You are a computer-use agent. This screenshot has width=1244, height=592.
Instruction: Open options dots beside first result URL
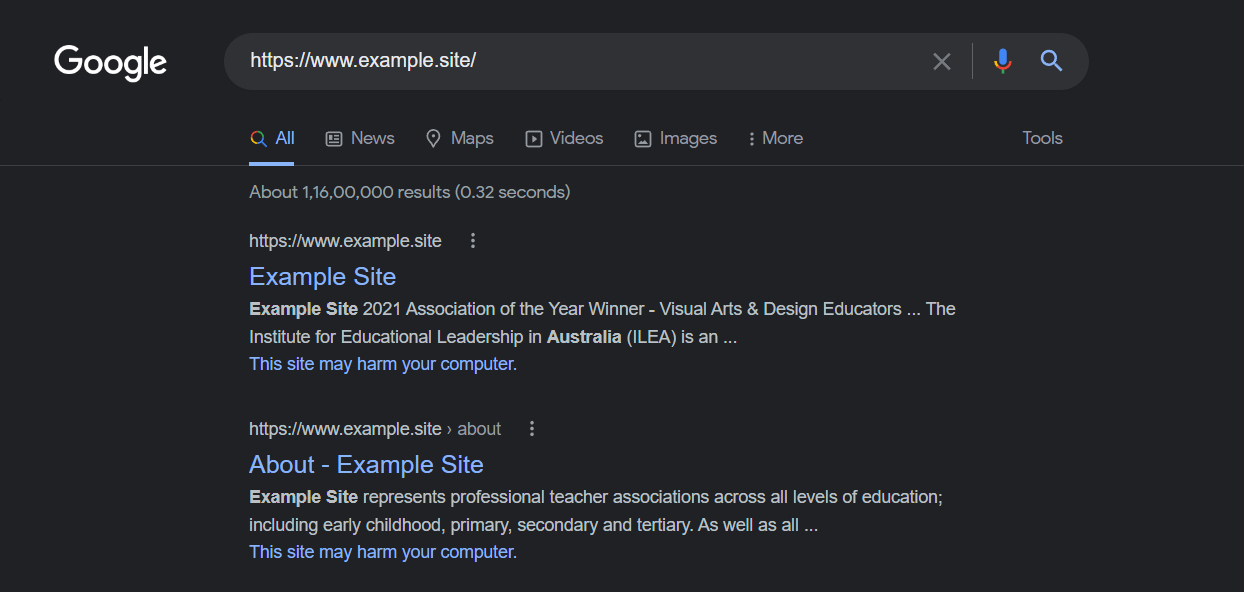click(473, 240)
